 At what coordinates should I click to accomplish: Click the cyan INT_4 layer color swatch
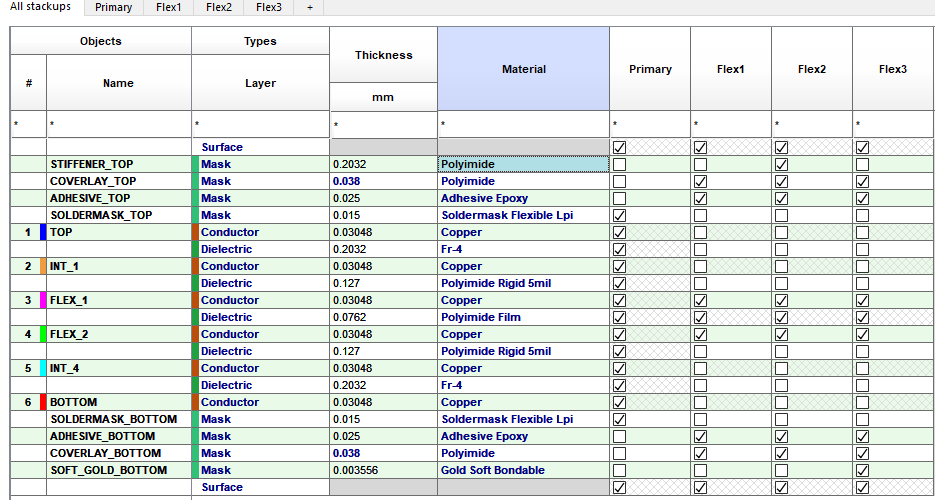pos(43,368)
